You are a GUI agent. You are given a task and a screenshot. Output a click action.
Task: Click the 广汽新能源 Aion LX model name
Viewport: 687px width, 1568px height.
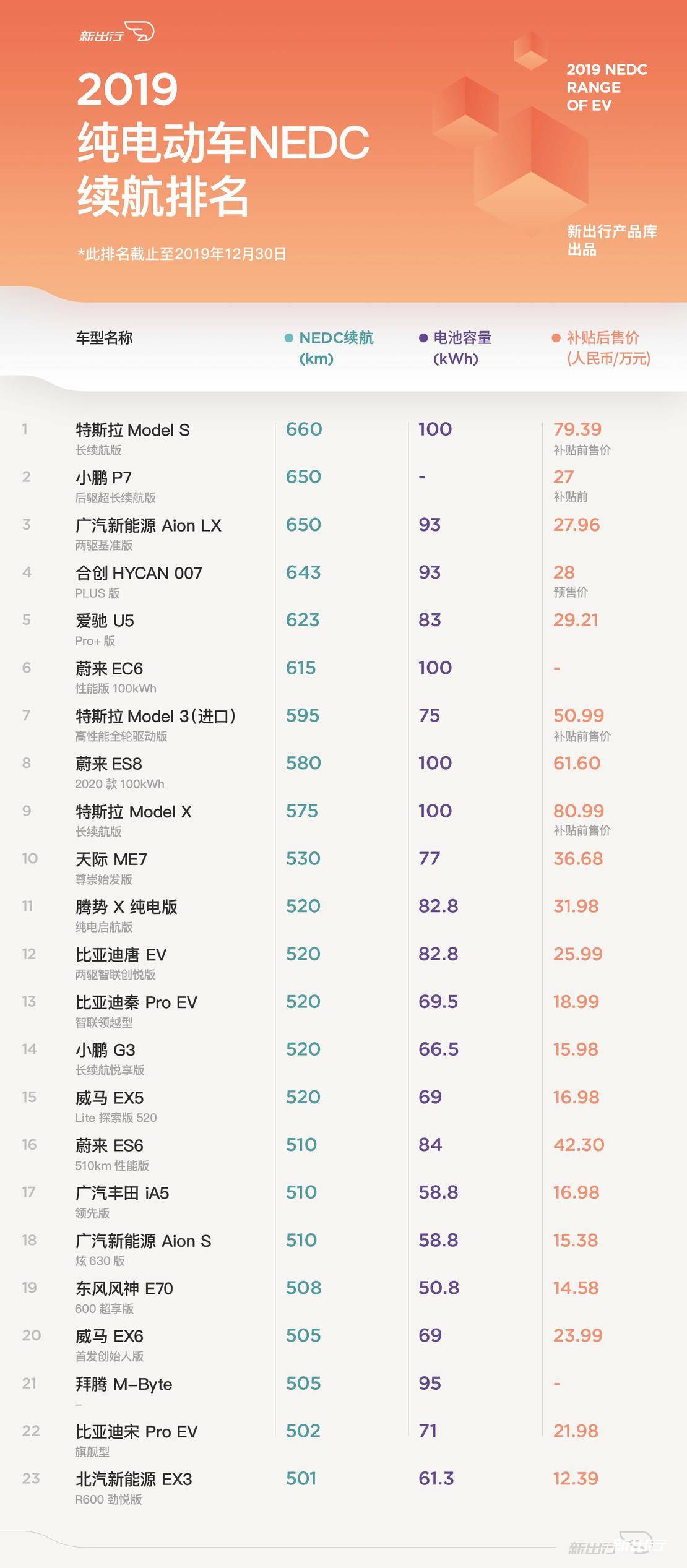pyautogui.click(x=148, y=525)
